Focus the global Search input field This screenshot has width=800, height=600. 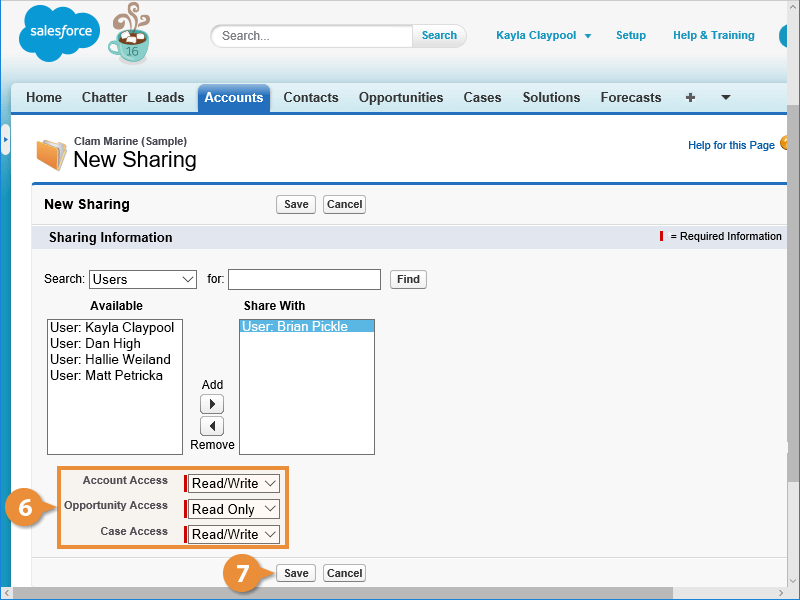312,36
